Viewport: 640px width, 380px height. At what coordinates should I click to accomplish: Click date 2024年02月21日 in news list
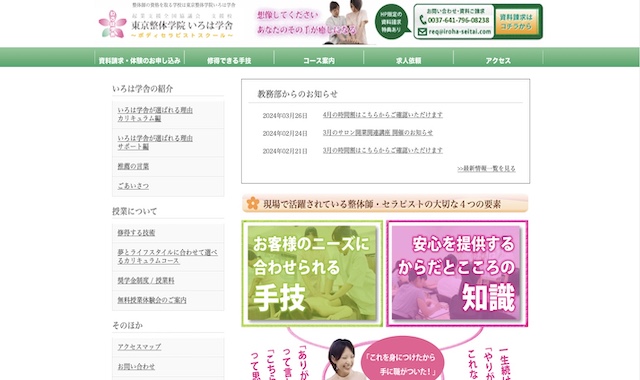point(285,151)
